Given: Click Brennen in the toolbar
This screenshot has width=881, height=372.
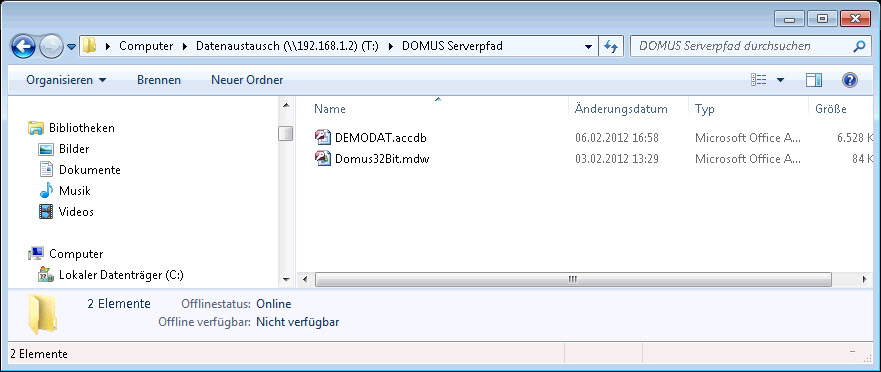Looking at the screenshot, I should pos(159,80).
